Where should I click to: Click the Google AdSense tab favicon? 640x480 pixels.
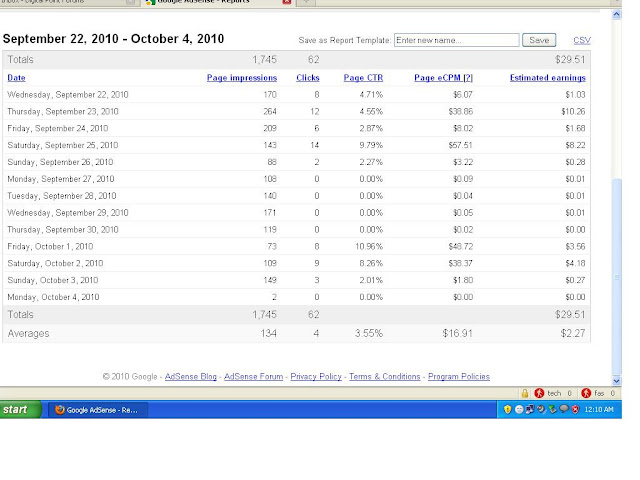(x=151, y=2)
